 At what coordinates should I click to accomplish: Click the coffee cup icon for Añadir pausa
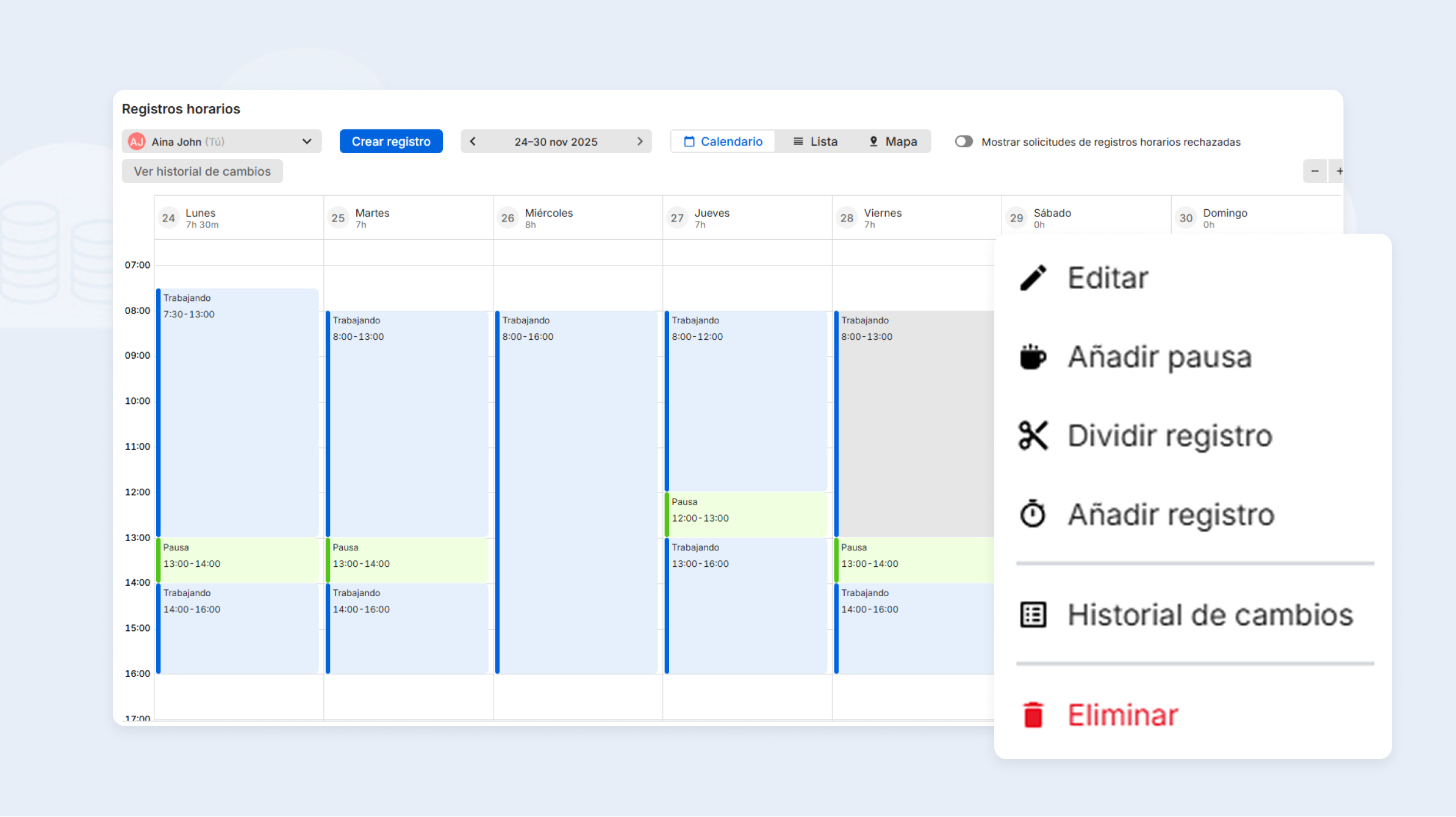[1033, 356]
